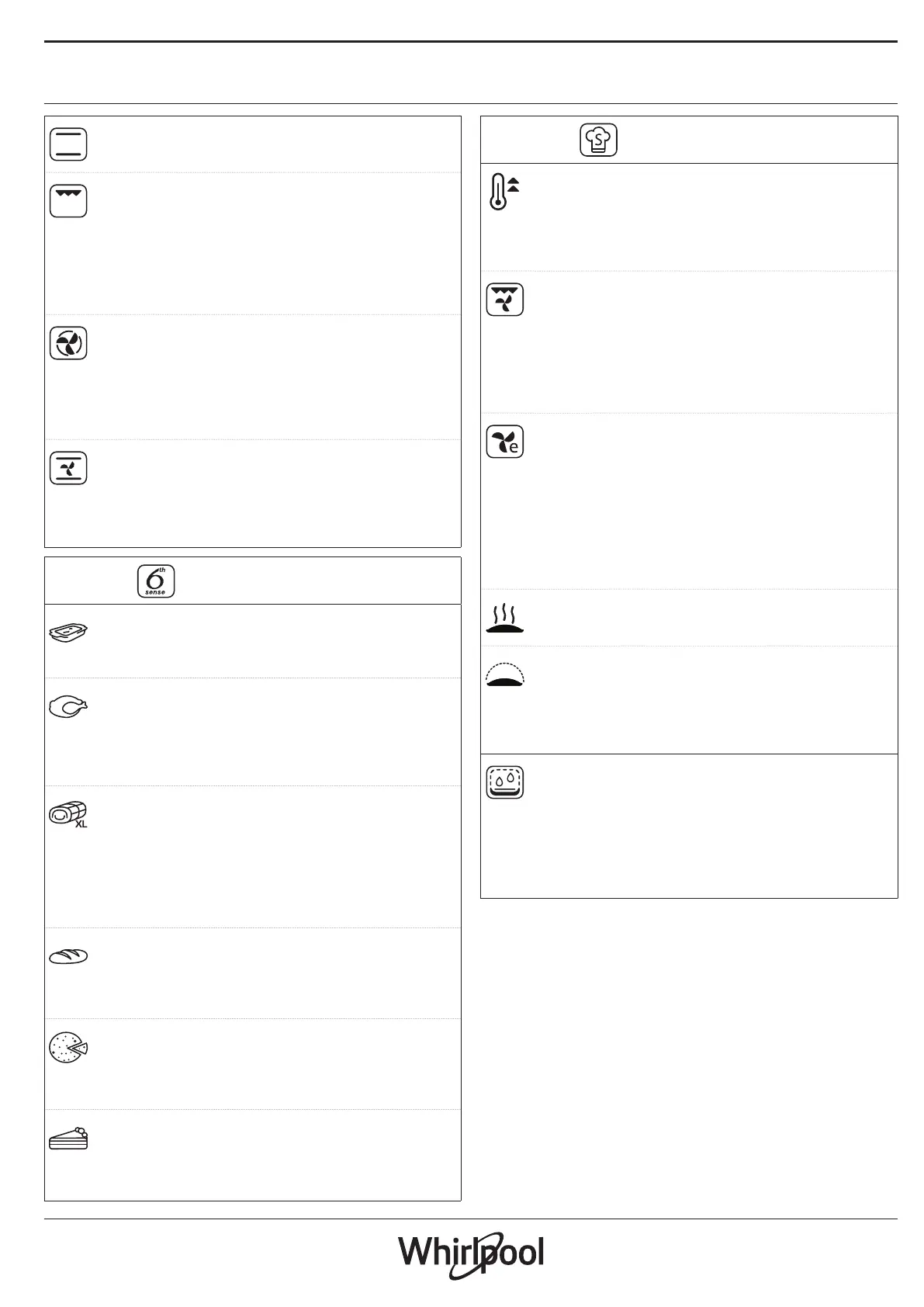Select the Keep Warm steam icon
Screen dimensions: 924x1307
point(505,619)
